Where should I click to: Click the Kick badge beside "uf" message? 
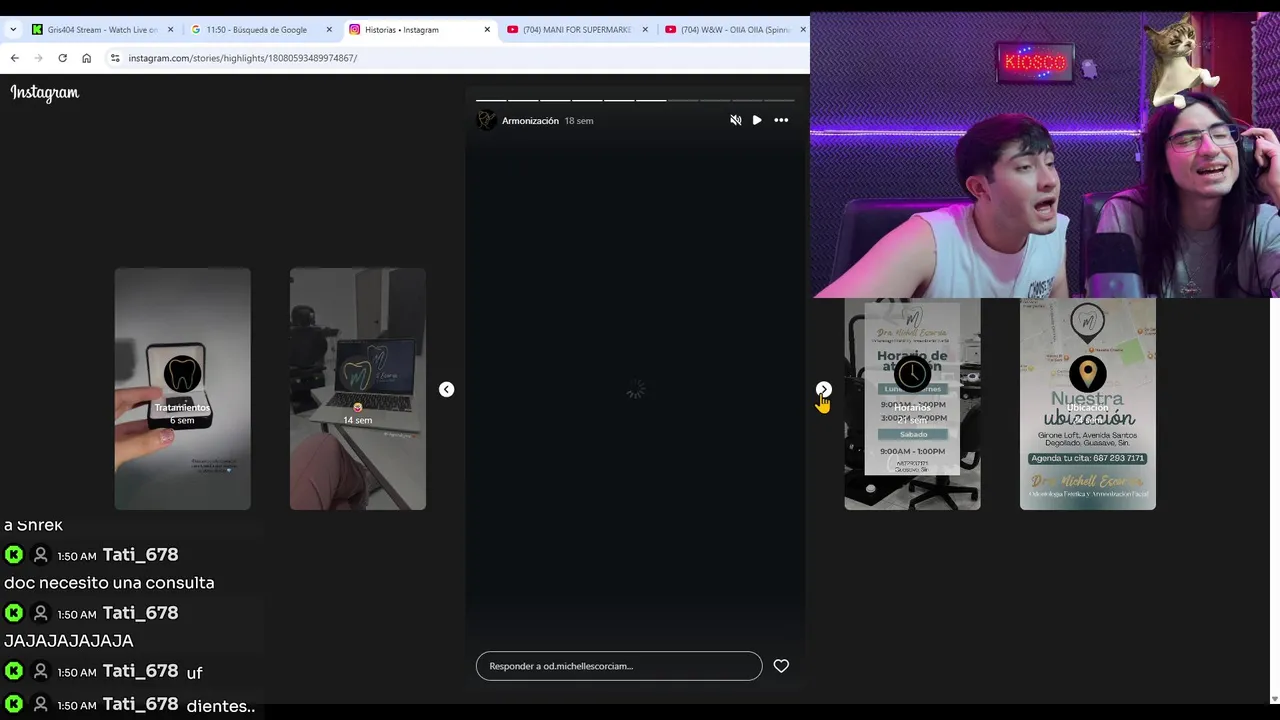pyautogui.click(x=14, y=672)
